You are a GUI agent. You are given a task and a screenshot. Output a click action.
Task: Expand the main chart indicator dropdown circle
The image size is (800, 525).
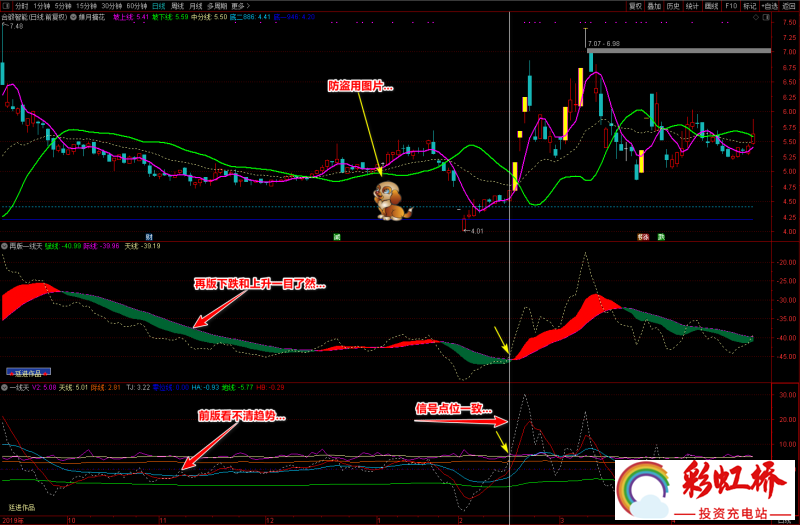pos(74,17)
